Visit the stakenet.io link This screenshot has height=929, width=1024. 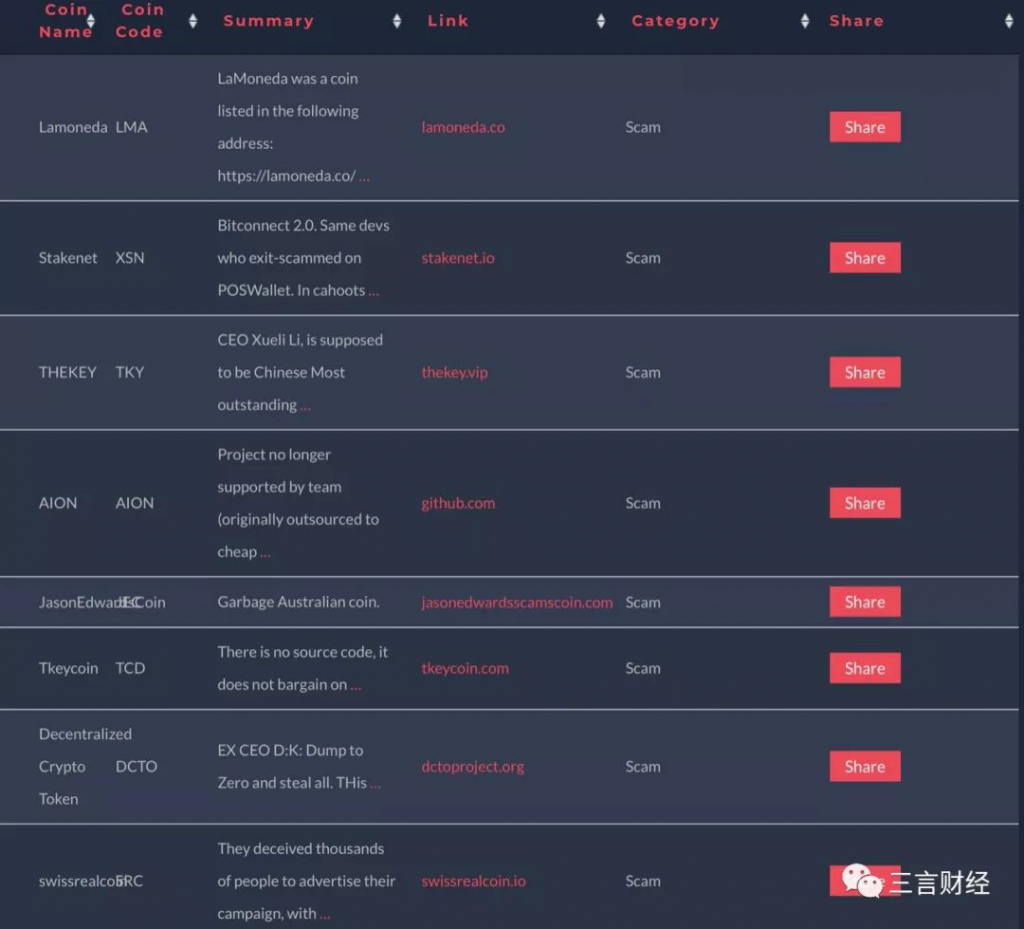[x=458, y=258]
